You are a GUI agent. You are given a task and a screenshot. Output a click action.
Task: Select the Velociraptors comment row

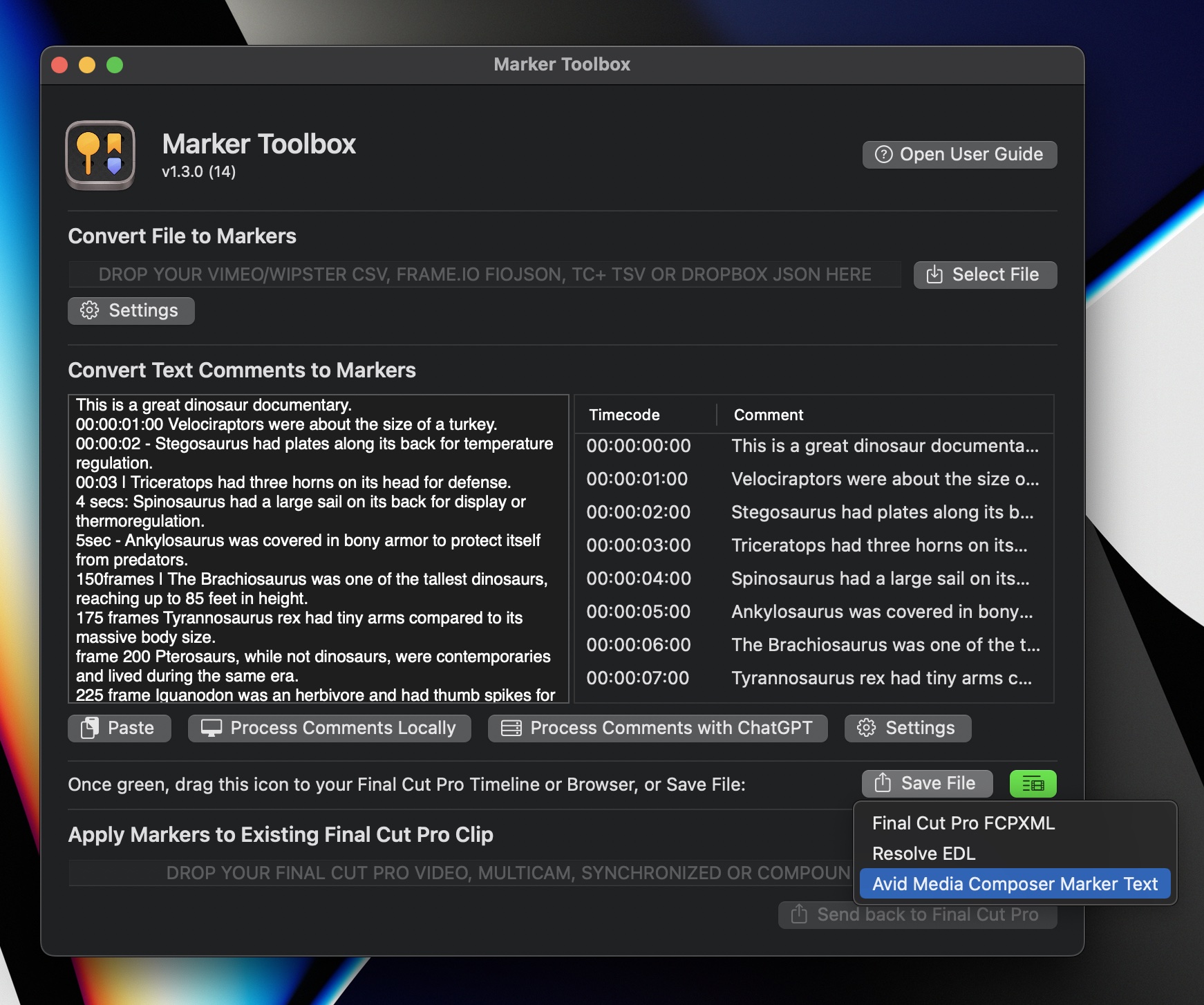(813, 479)
